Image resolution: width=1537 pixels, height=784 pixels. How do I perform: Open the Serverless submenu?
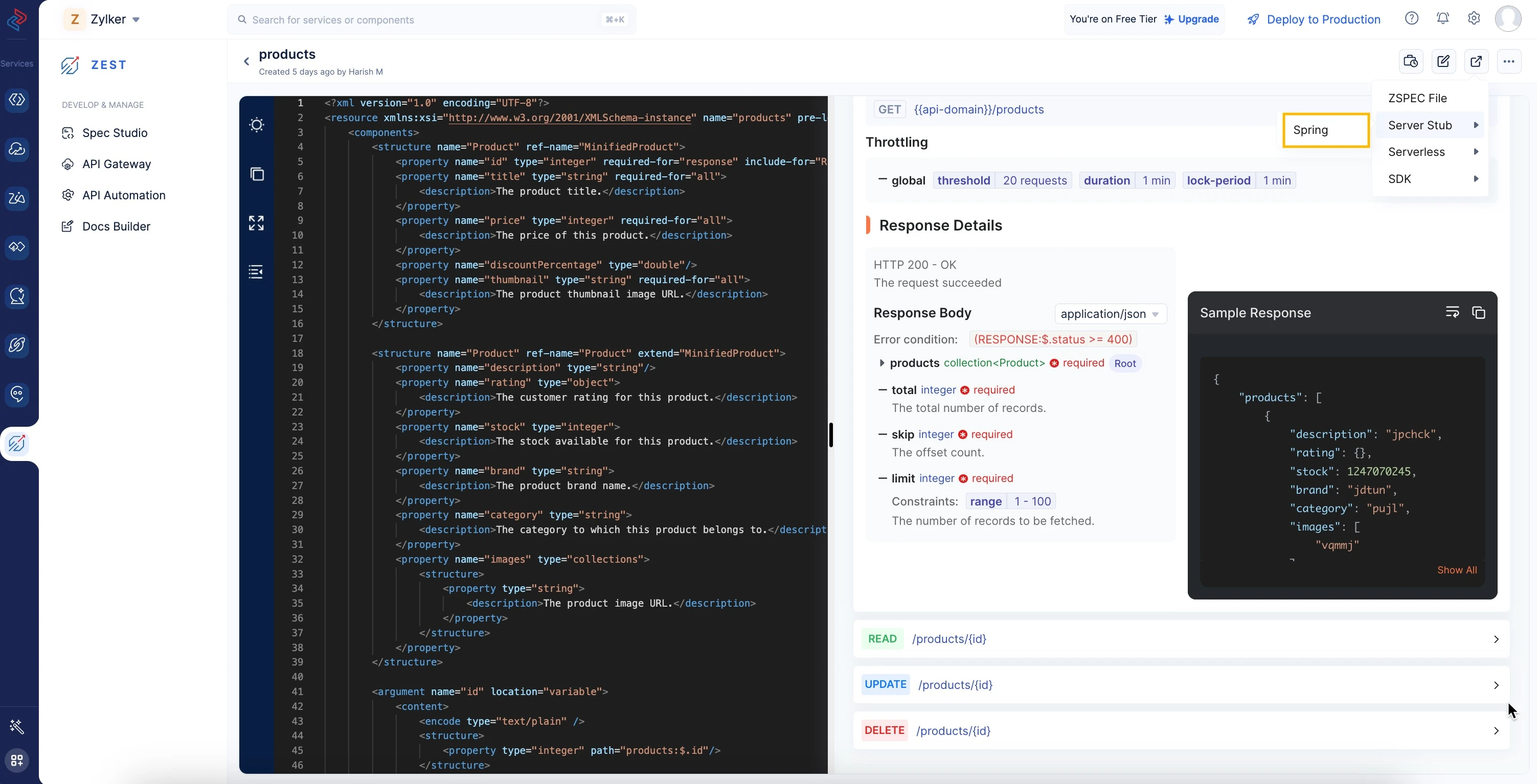[1430, 152]
